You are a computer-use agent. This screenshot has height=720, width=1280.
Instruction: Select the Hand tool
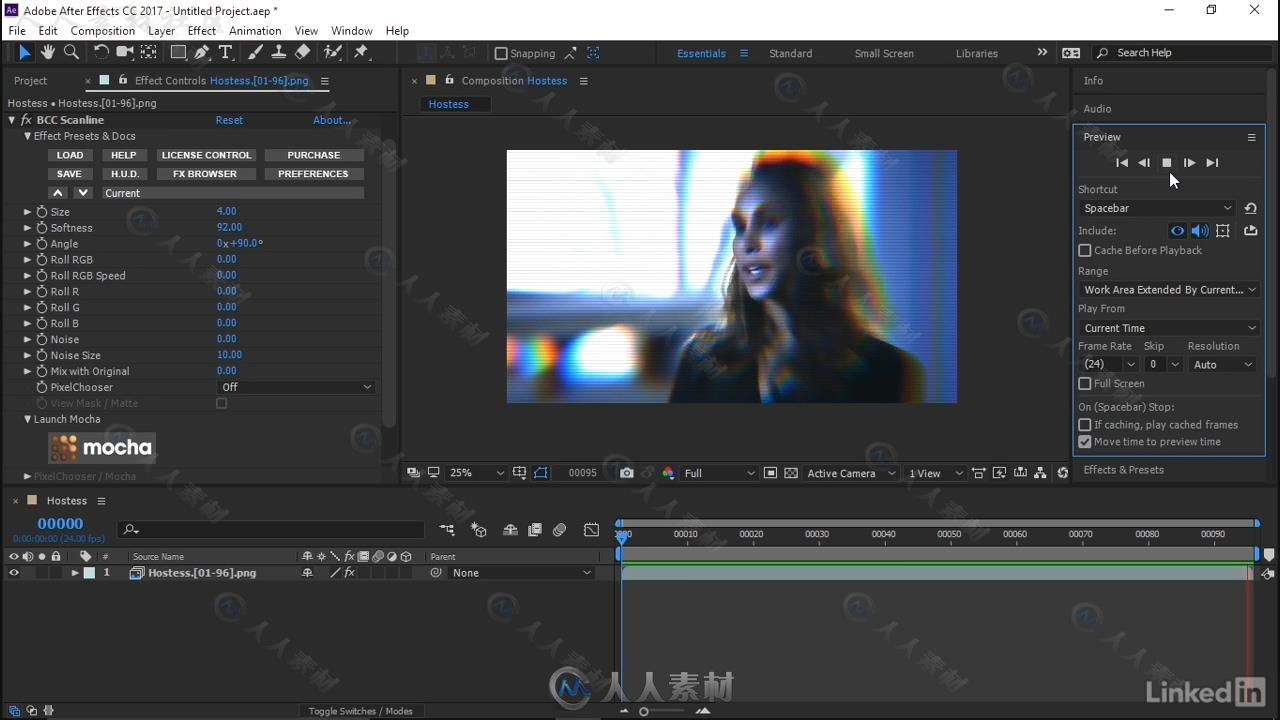point(48,52)
